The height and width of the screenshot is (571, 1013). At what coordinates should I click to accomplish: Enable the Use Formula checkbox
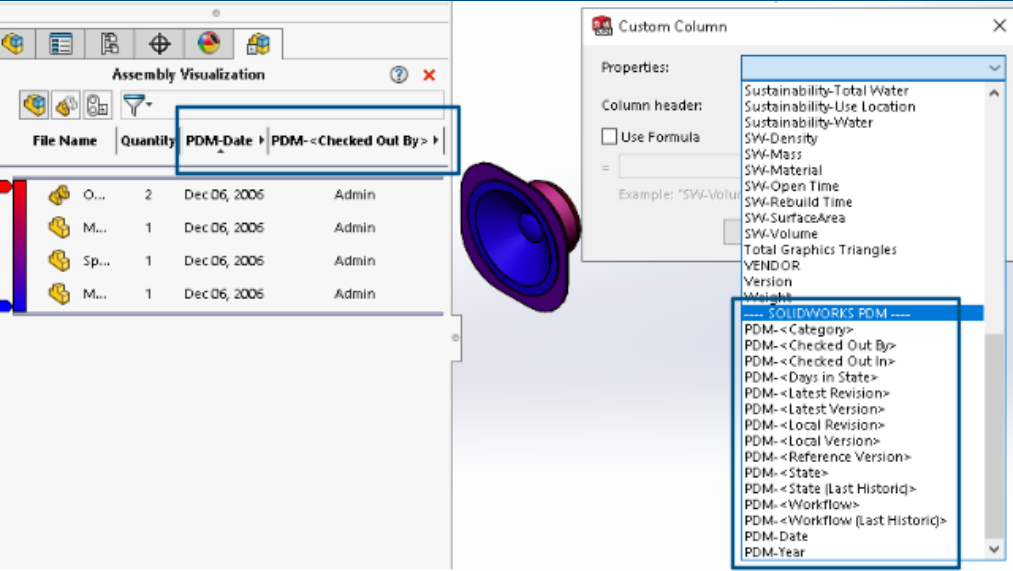pos(609,136)
